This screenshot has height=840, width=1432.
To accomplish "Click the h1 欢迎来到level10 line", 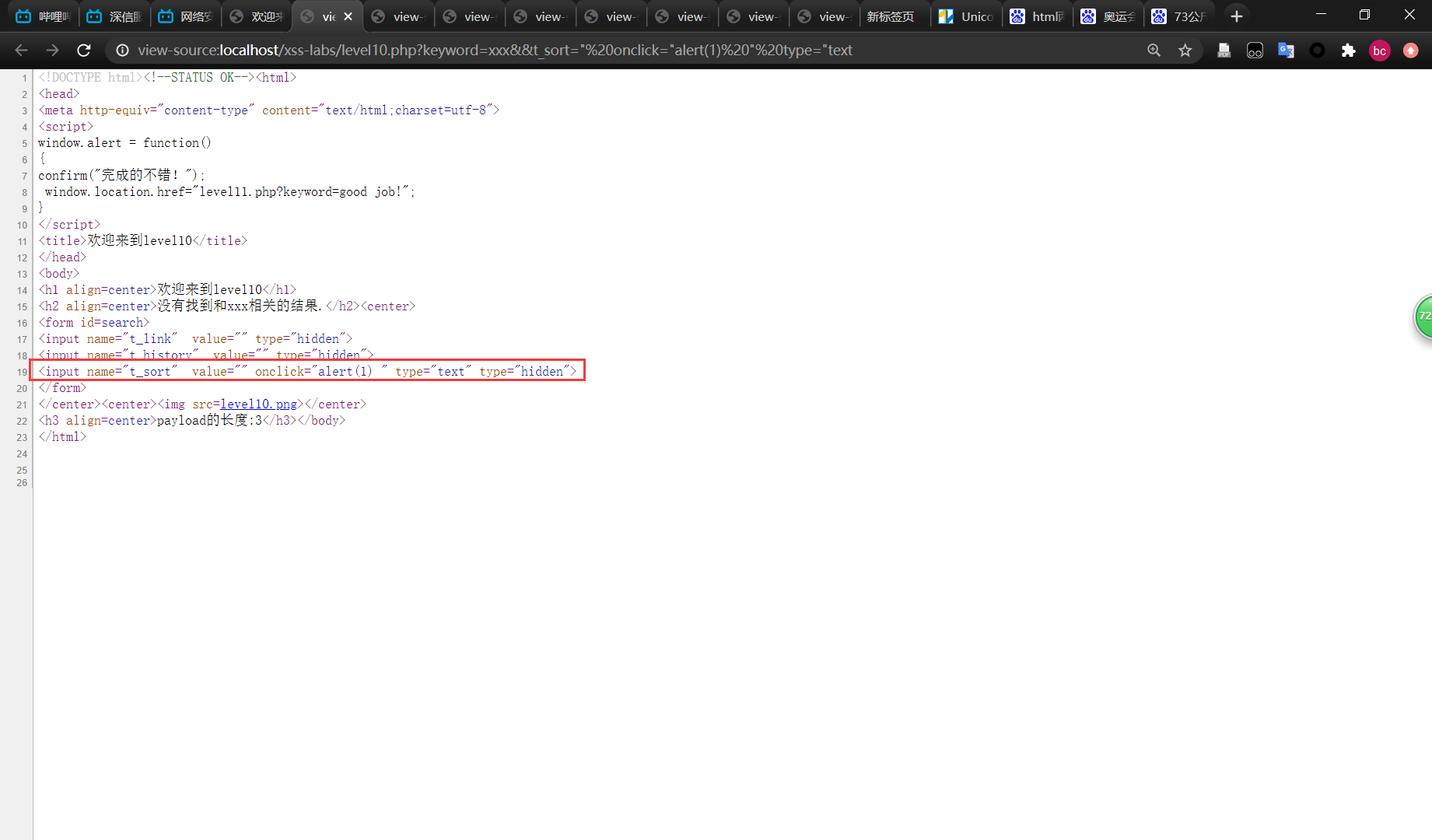I will pos(167,290).
